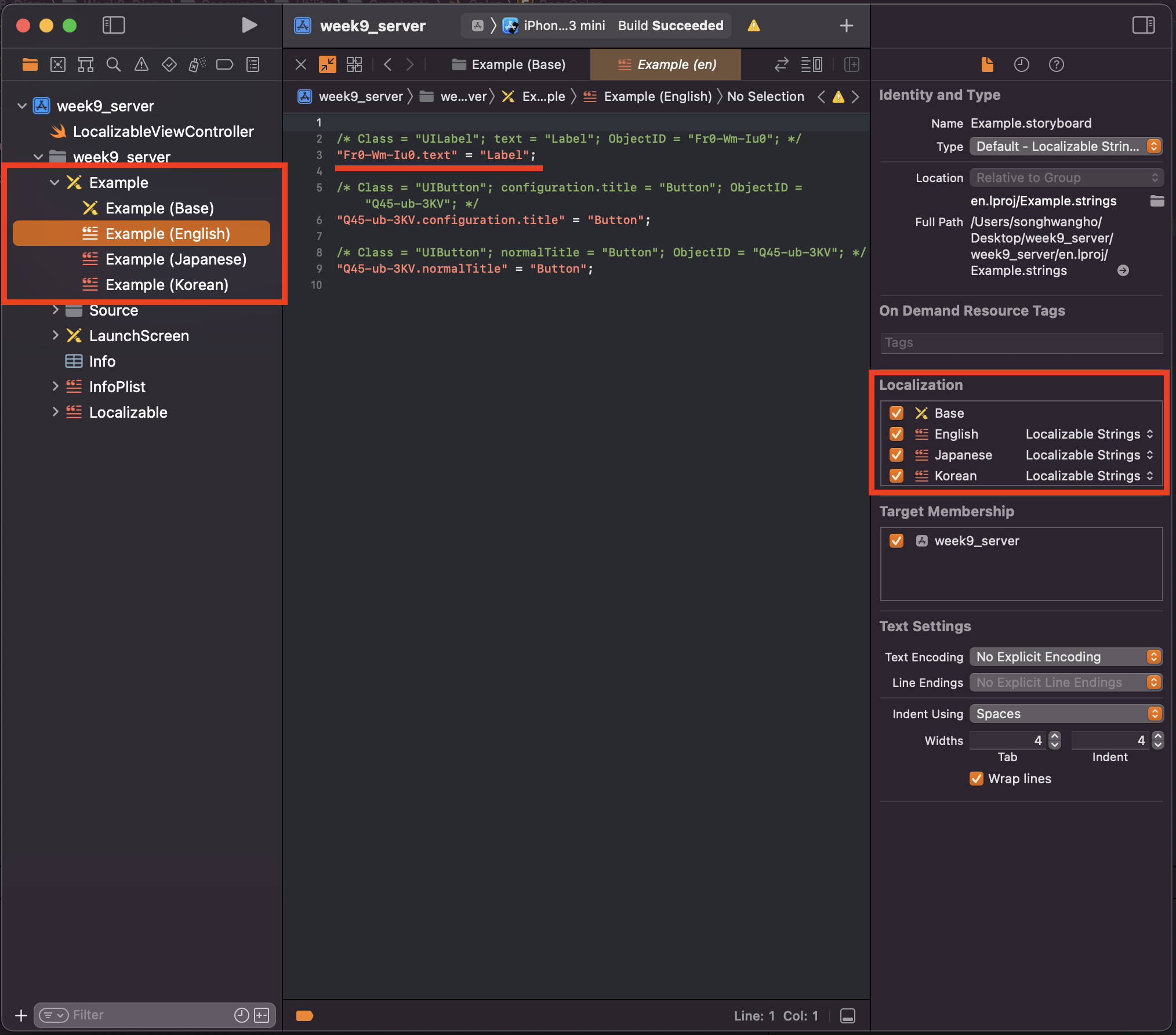Open the Issue navigator warning icon

click(x=141, y=64)
